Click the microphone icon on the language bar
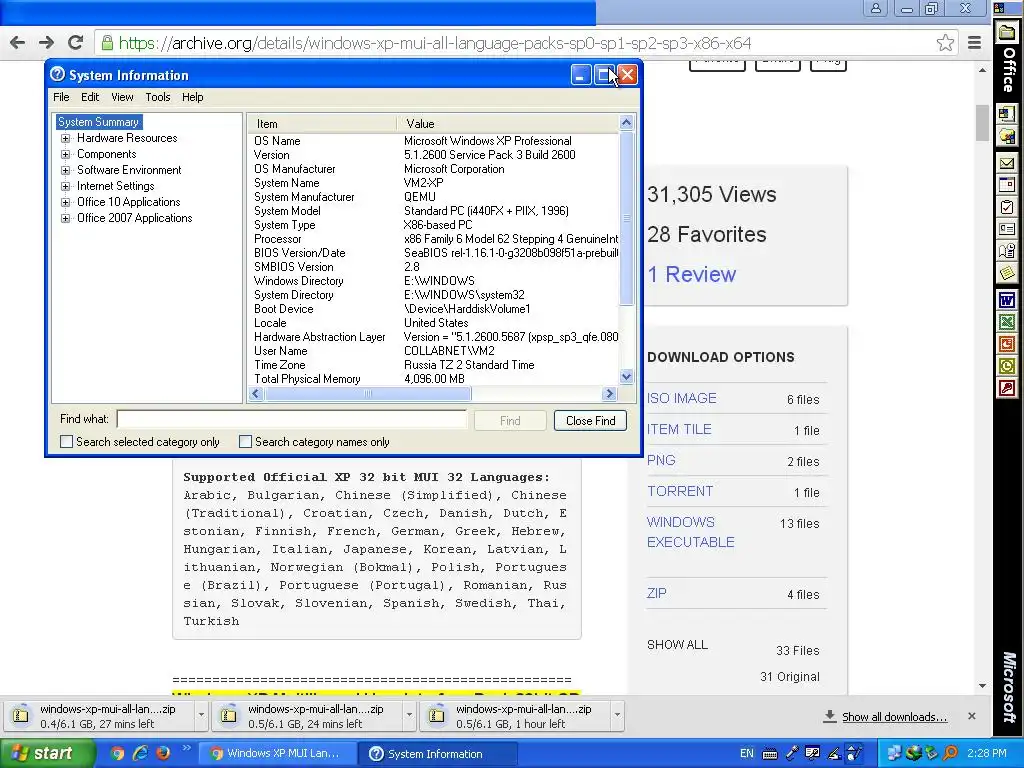The width and height of the screenshot is (1024, 768). (792, 754)
